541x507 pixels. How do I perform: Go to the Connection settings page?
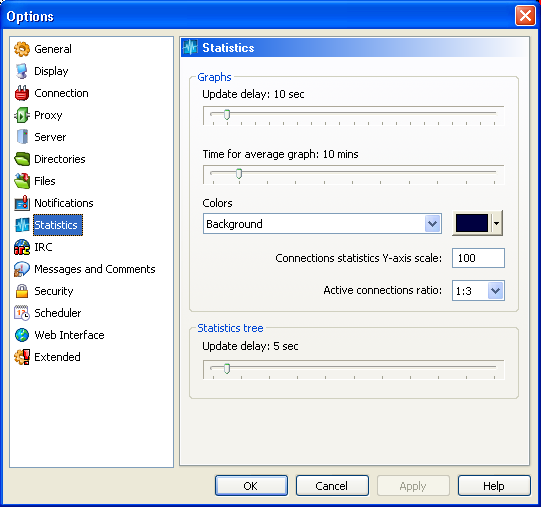point(61,93)
